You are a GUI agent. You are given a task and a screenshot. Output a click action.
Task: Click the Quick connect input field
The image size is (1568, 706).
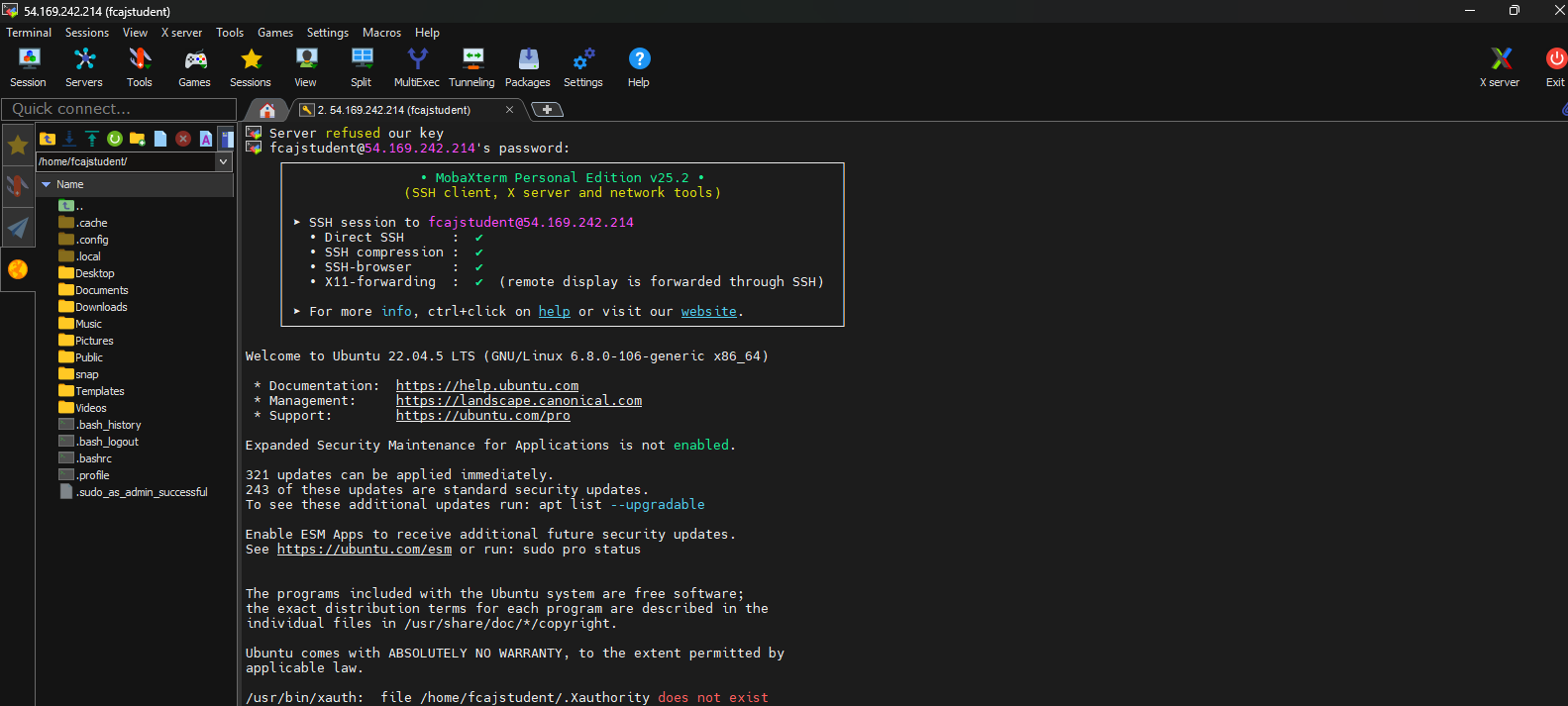(119, 109)
